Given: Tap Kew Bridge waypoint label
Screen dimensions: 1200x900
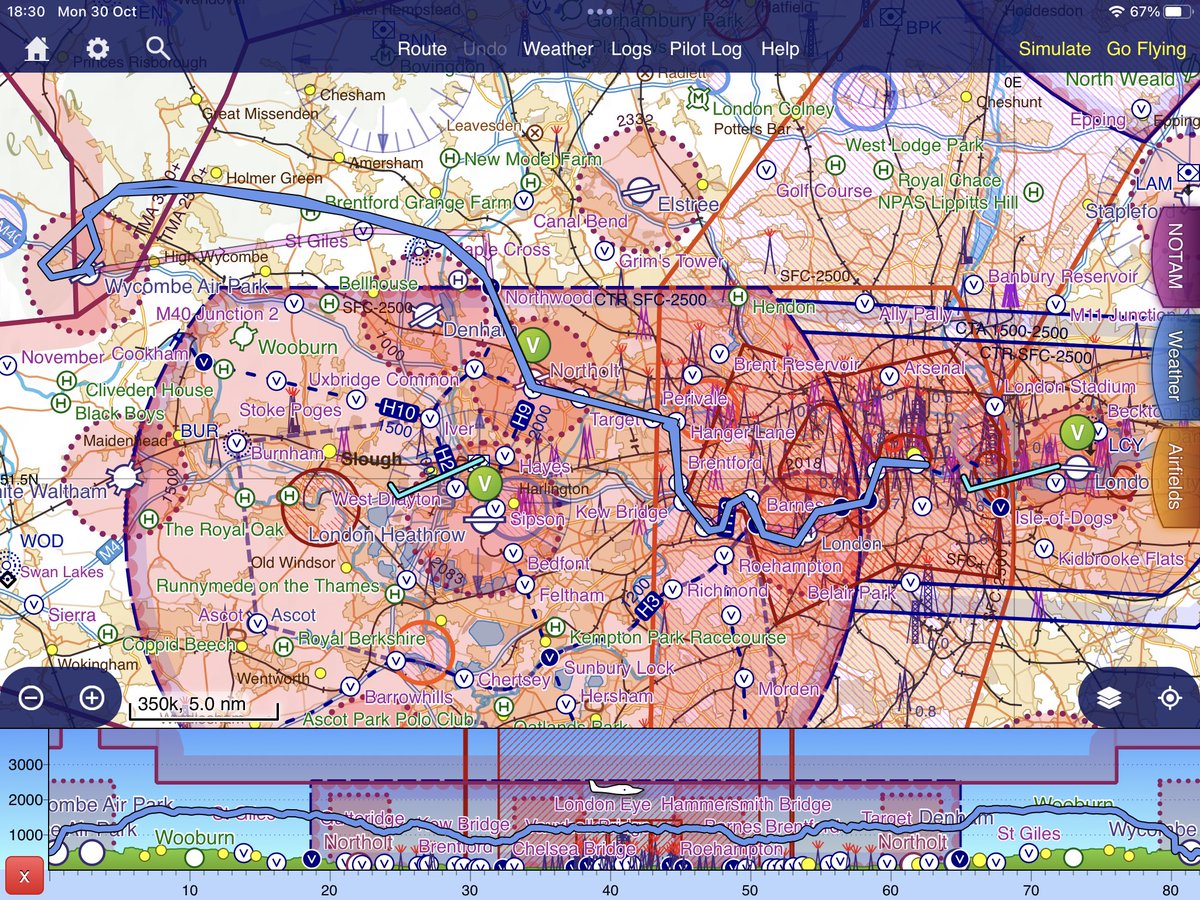Looking at the screenshot, I should [622, 512].
